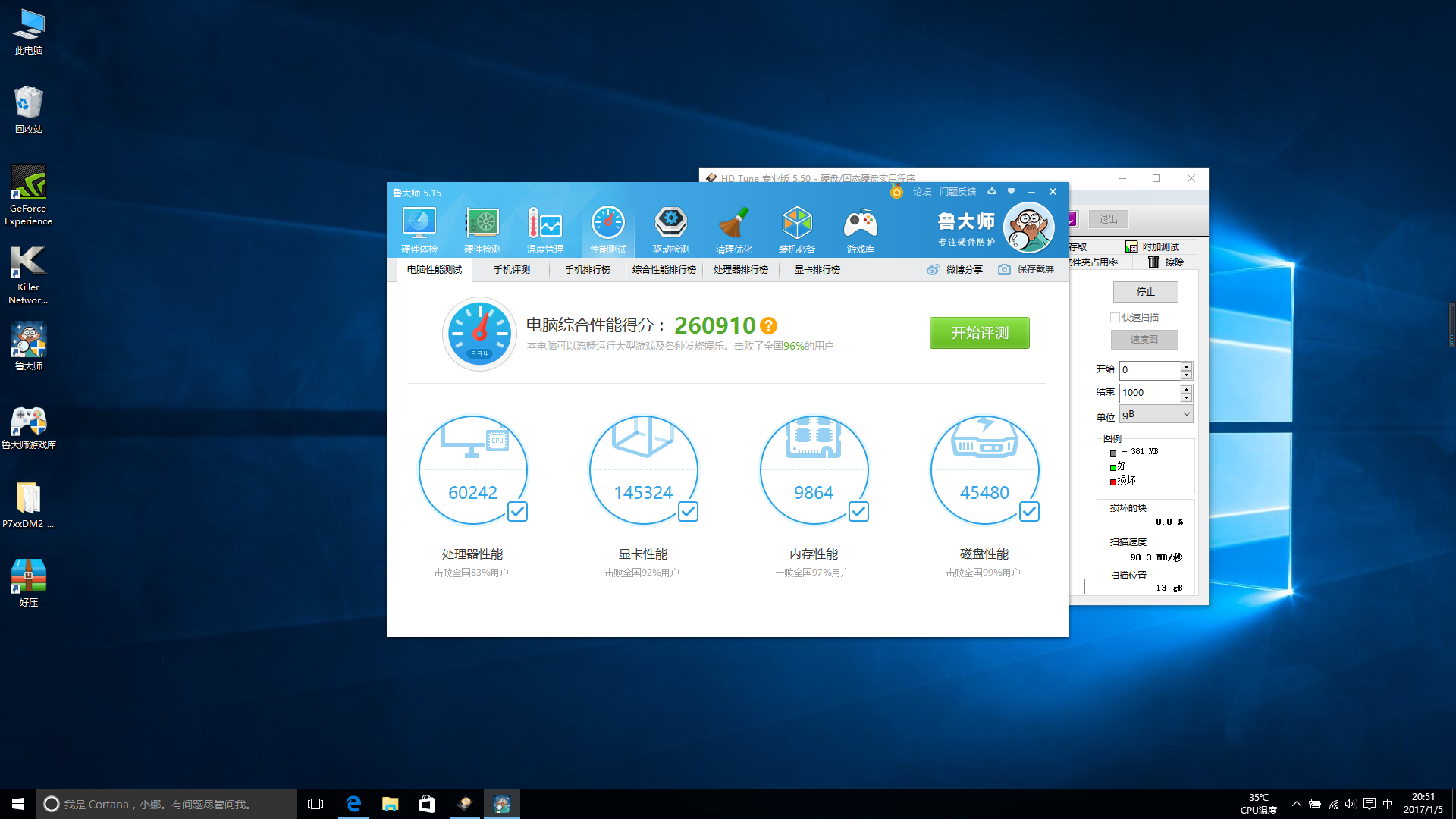Click the 处理器性能 CPU score circle 60242
The height and width of the screenshot is (819, 1456).
472,470
